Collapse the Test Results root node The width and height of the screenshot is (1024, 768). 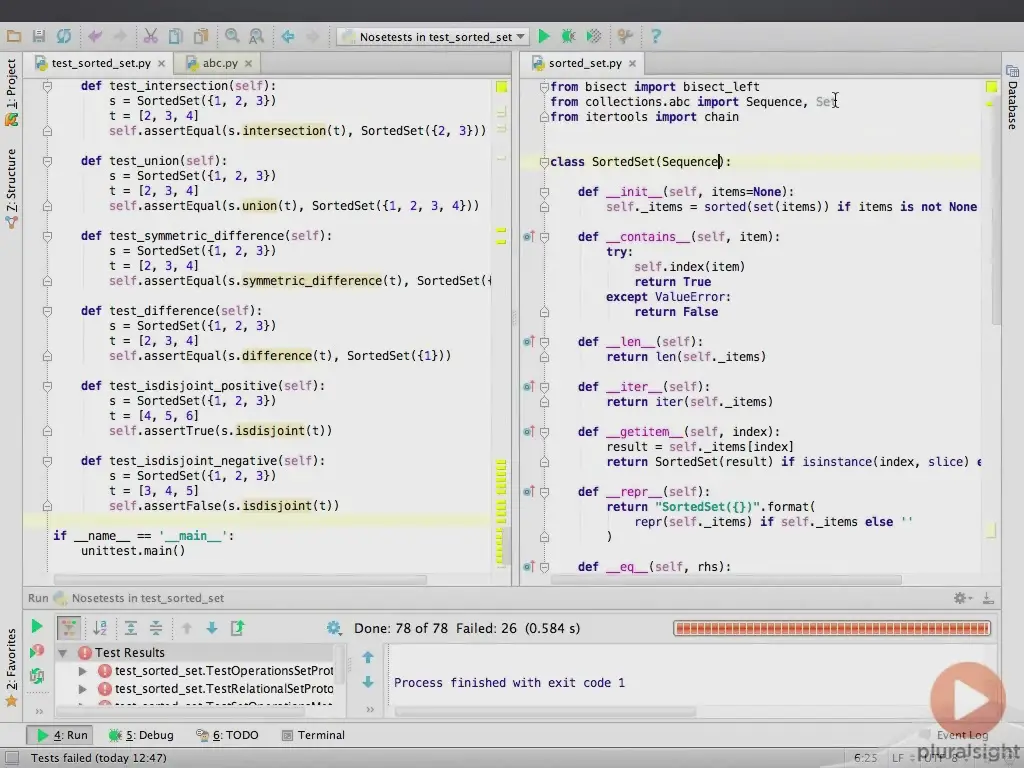(62, 653)
